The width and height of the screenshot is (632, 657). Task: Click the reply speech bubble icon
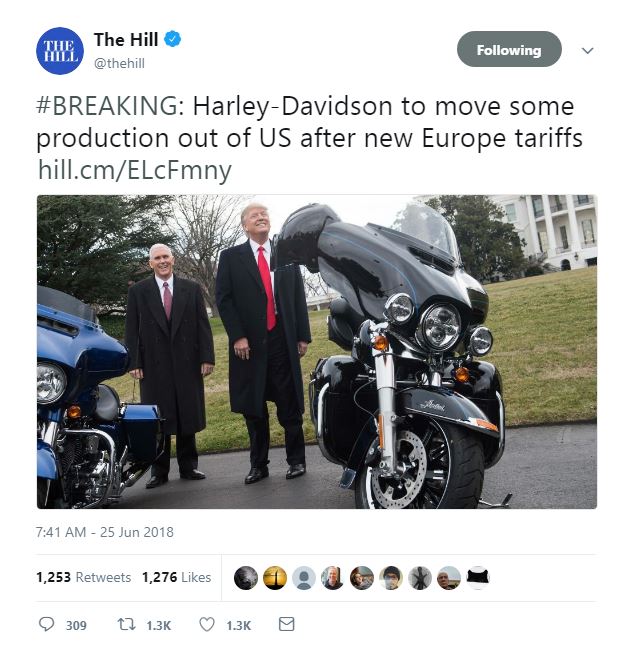pos(46,624)
